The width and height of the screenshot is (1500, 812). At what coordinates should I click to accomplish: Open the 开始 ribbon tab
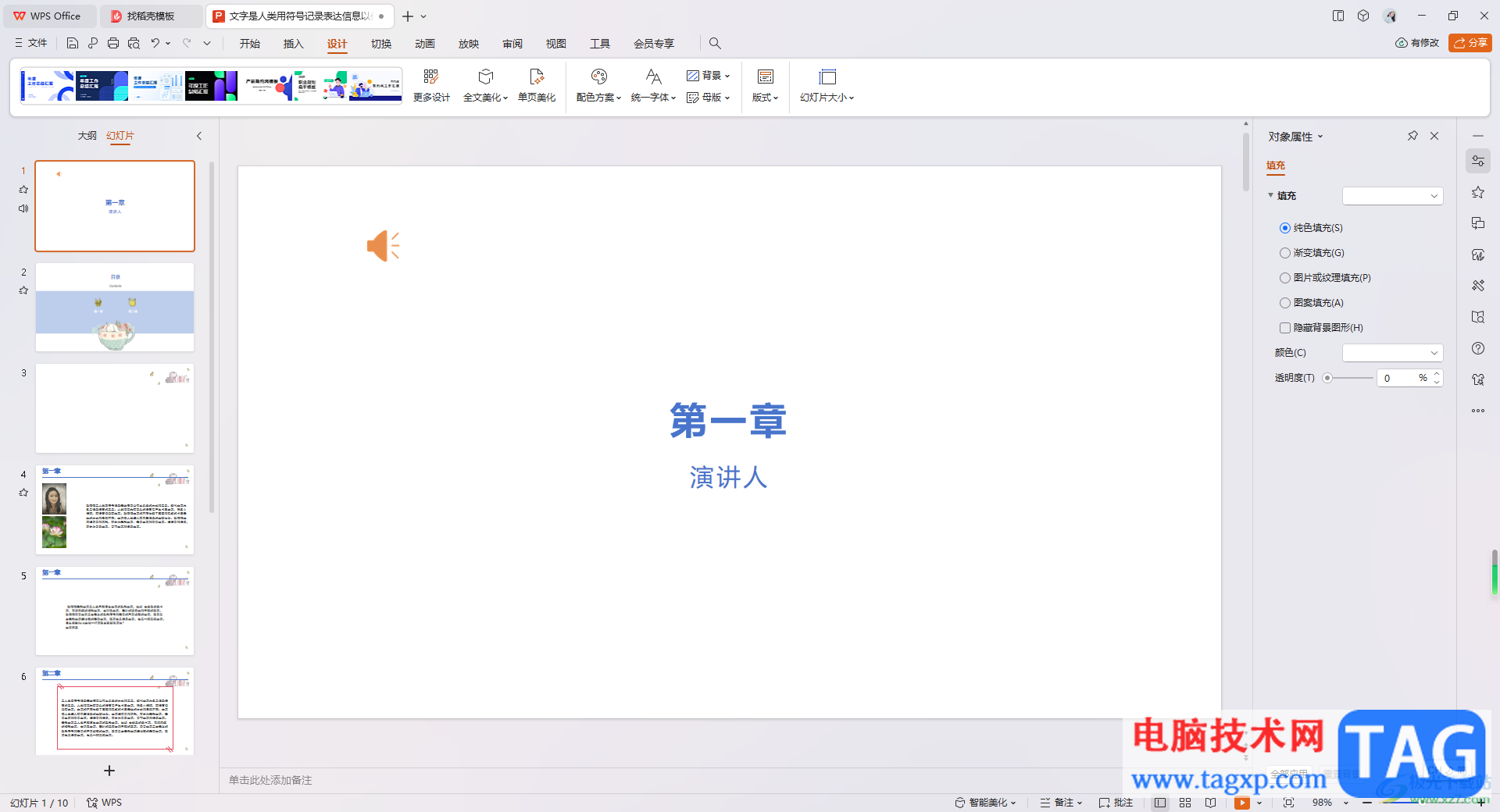250,44
